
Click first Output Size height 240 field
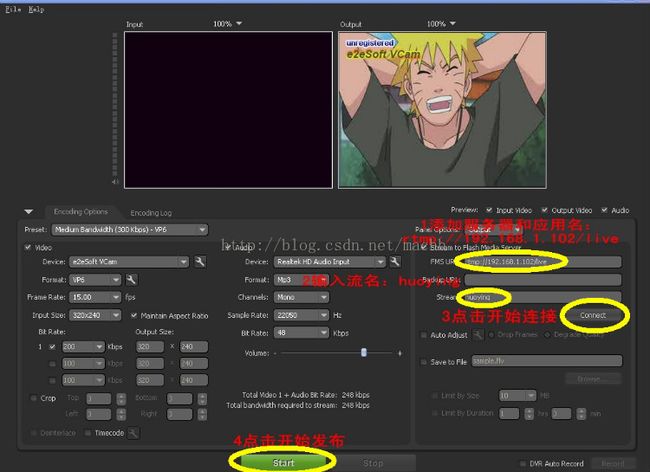194,346
